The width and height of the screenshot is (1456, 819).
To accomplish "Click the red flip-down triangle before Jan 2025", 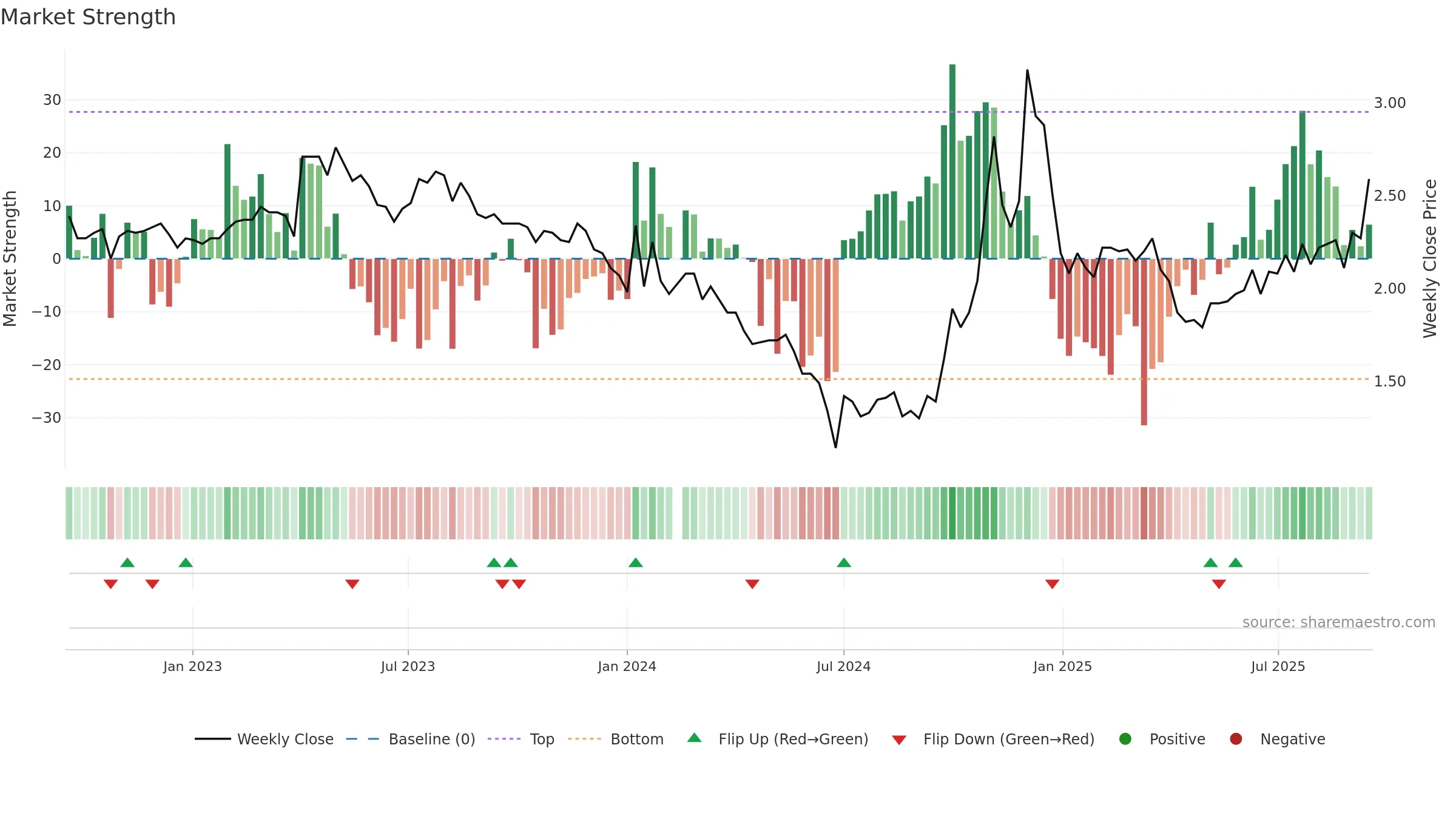I will coord(1053,584).
